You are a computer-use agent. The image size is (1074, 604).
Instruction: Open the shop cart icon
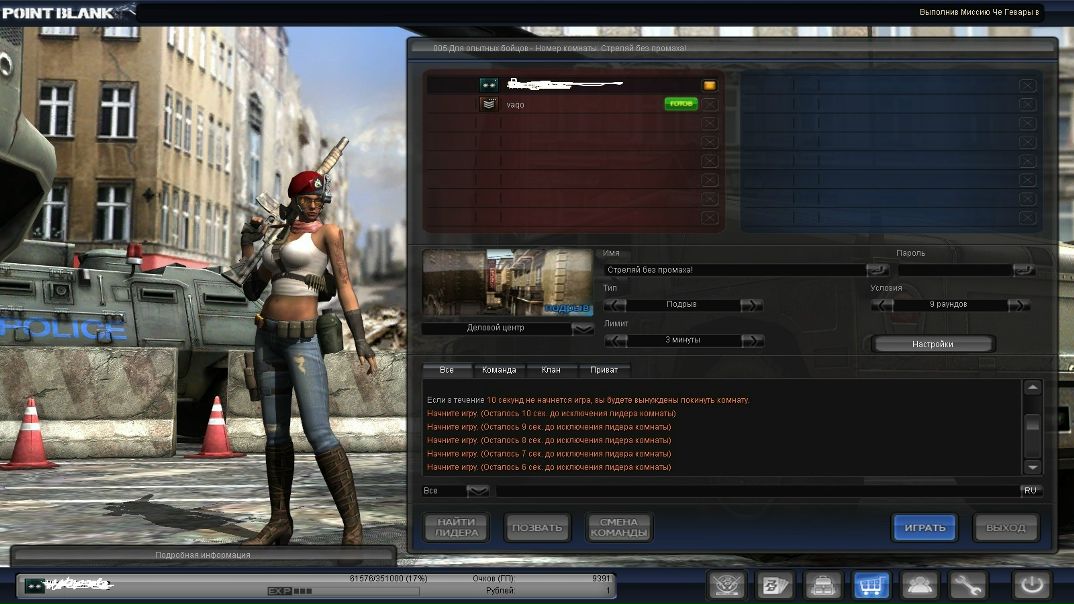(871, 586)
